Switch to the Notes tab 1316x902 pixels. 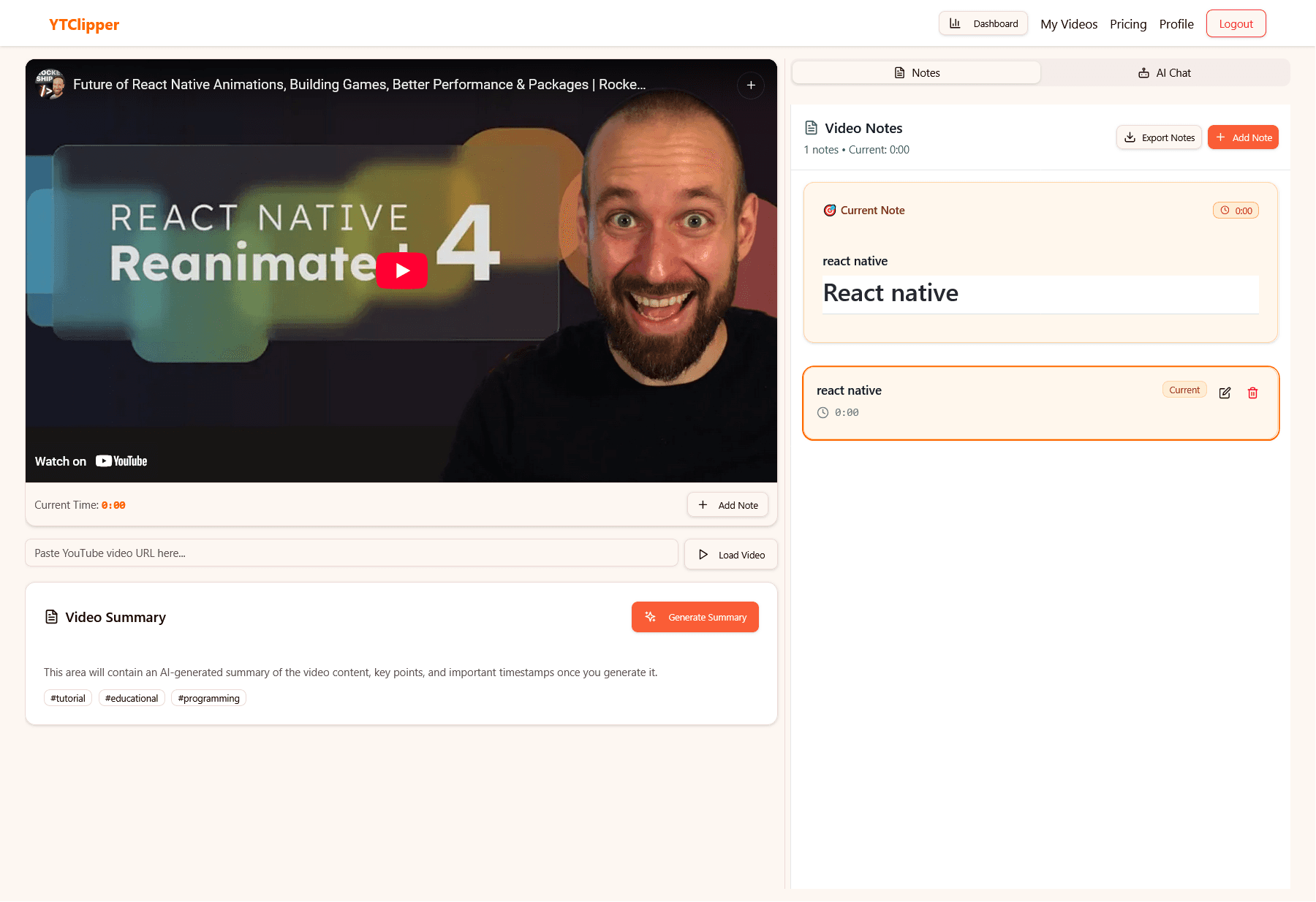pyautogui.click(x=917, y=72)
